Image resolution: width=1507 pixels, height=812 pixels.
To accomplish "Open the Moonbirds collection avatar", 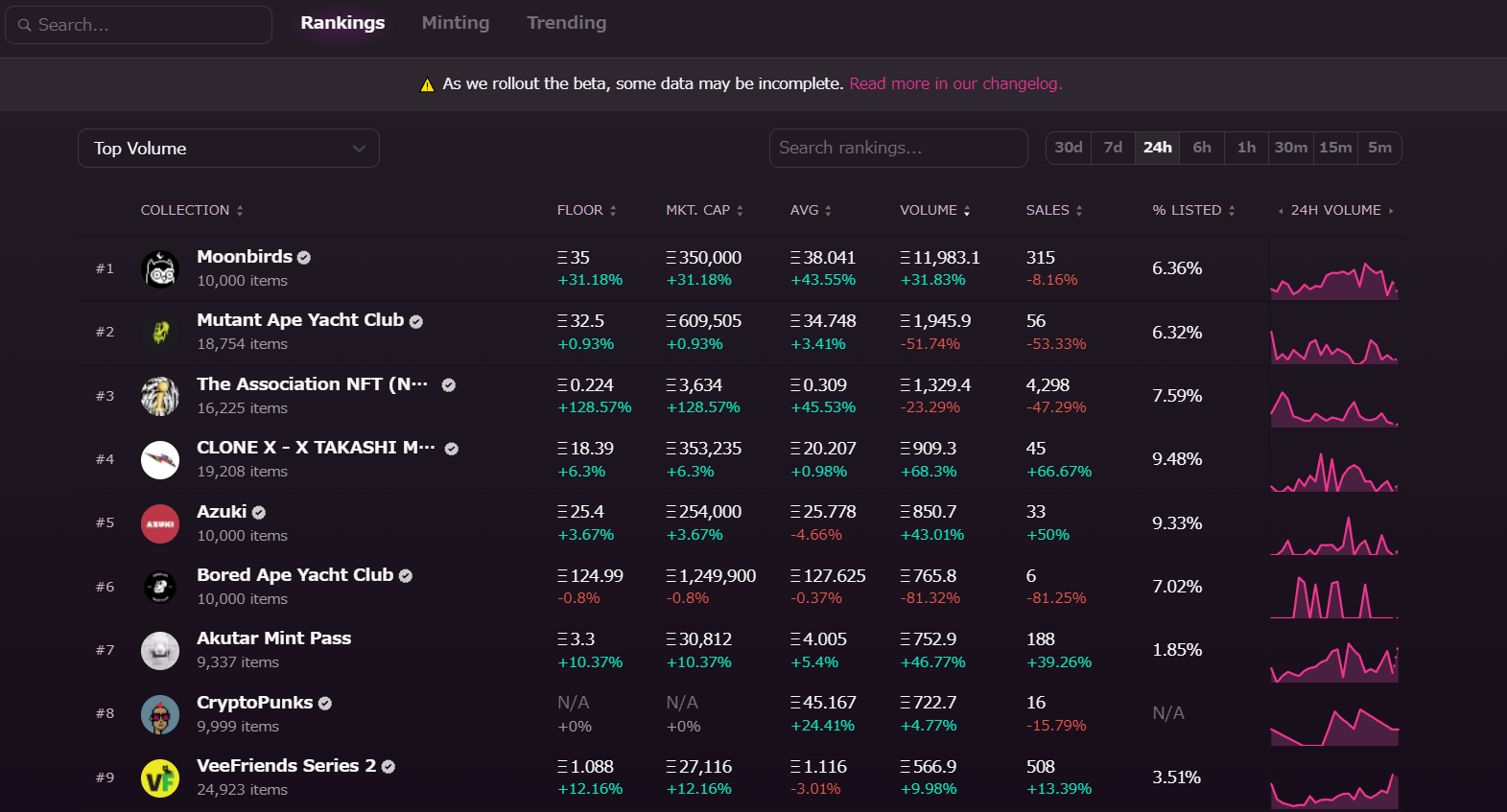I will [160, 268].
